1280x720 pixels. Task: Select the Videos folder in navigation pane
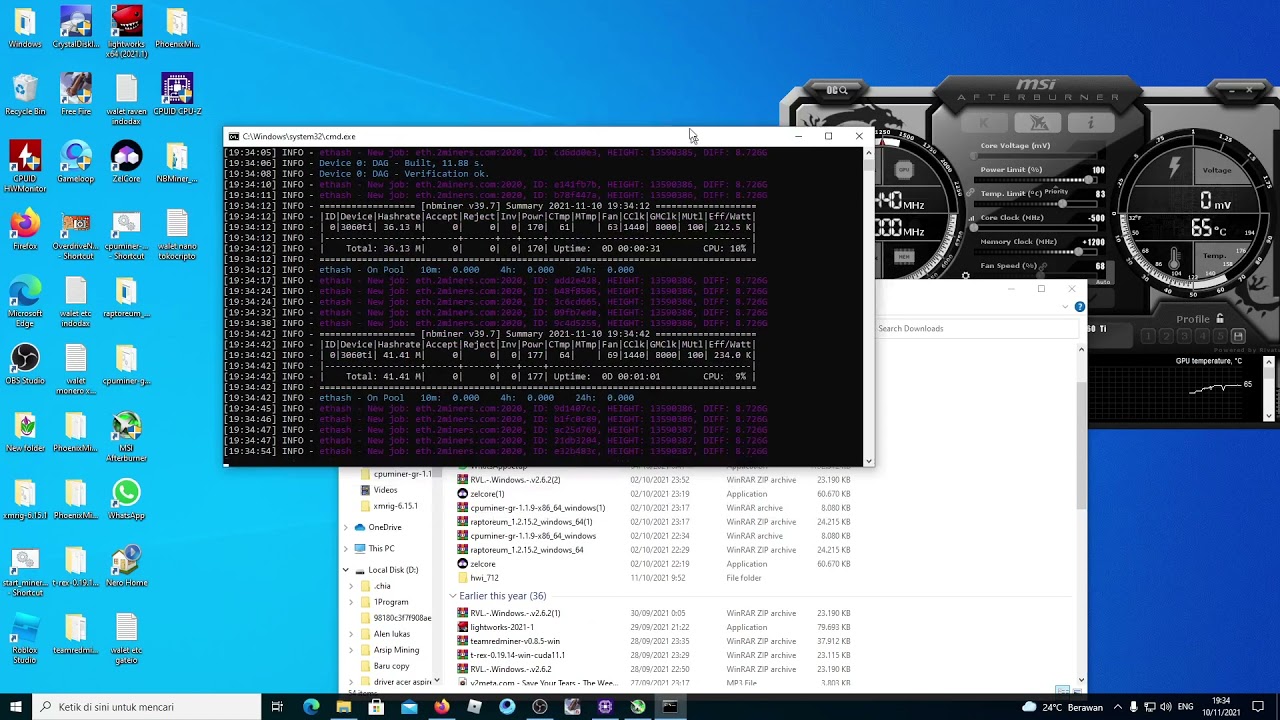click(385, 490)
